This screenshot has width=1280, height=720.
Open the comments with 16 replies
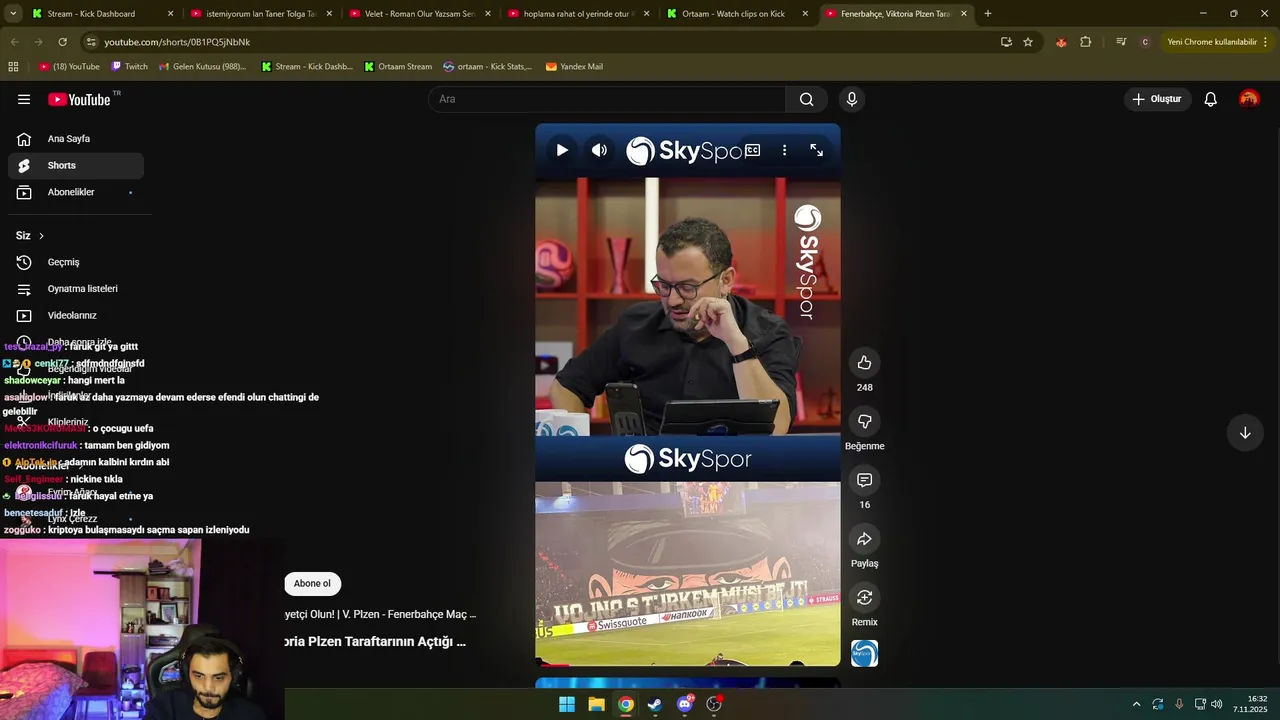(864, 480)
